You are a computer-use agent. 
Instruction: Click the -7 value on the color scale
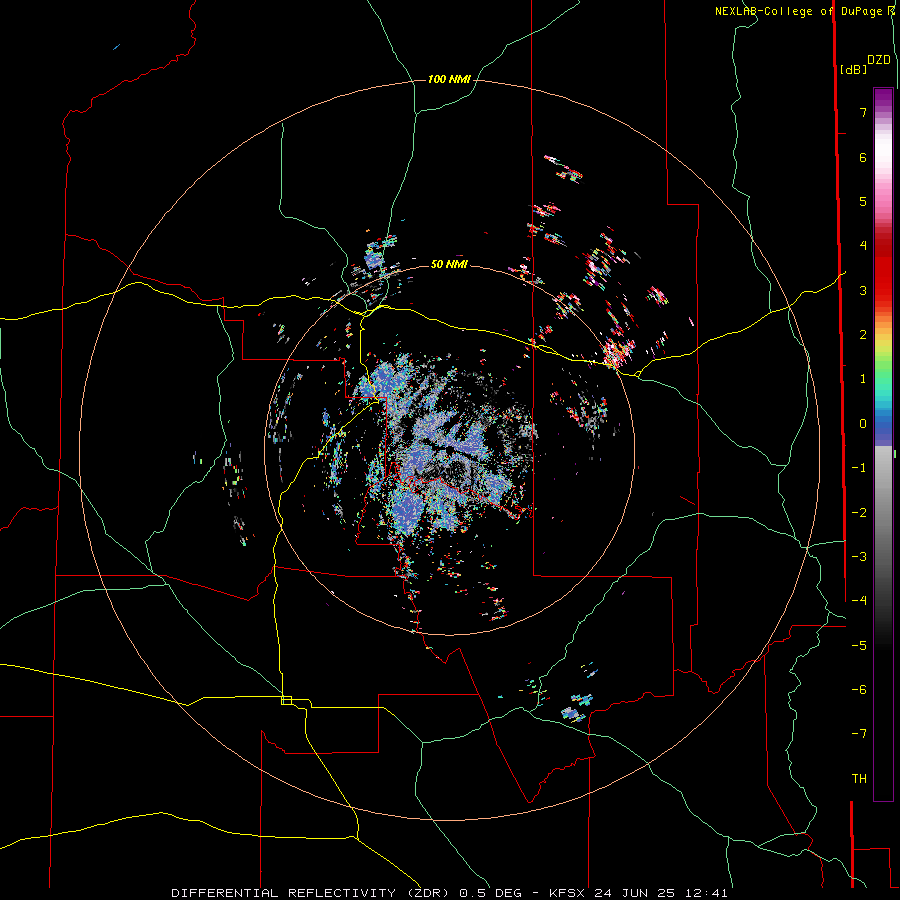(x=859, y=734)
